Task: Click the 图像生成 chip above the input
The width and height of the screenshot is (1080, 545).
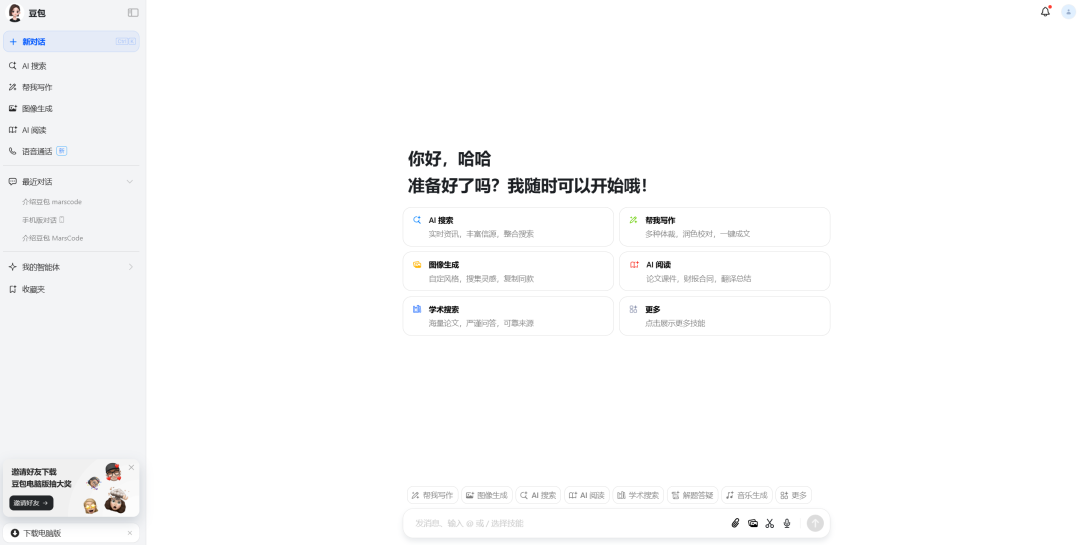Action: click(x=487, y=495)
